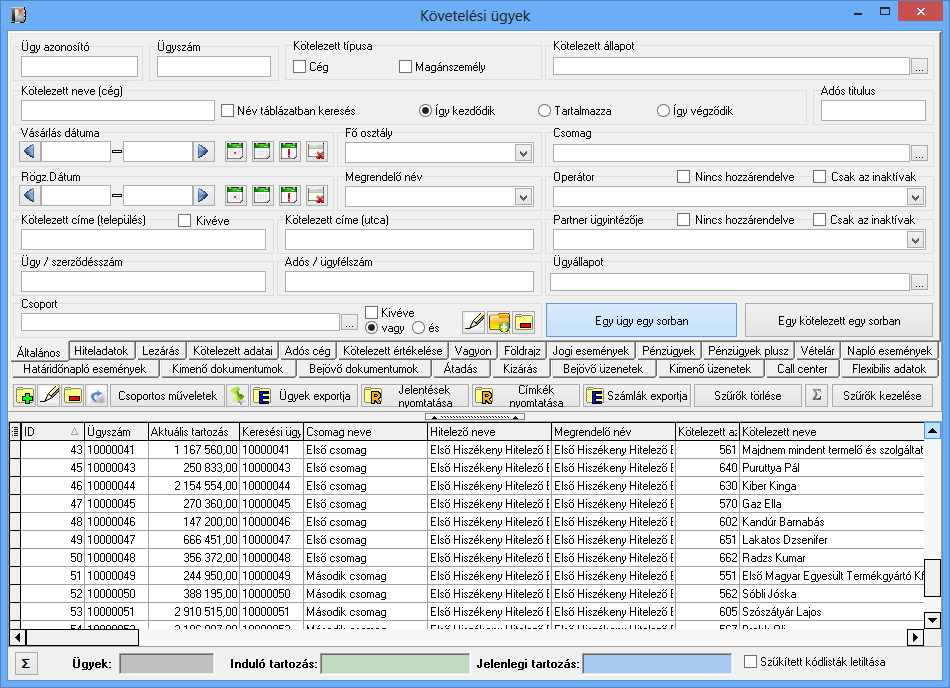Click the next arrow for Rögz.Dátum
This screenshot has width=950, height=688.
[x=203, y=195]
